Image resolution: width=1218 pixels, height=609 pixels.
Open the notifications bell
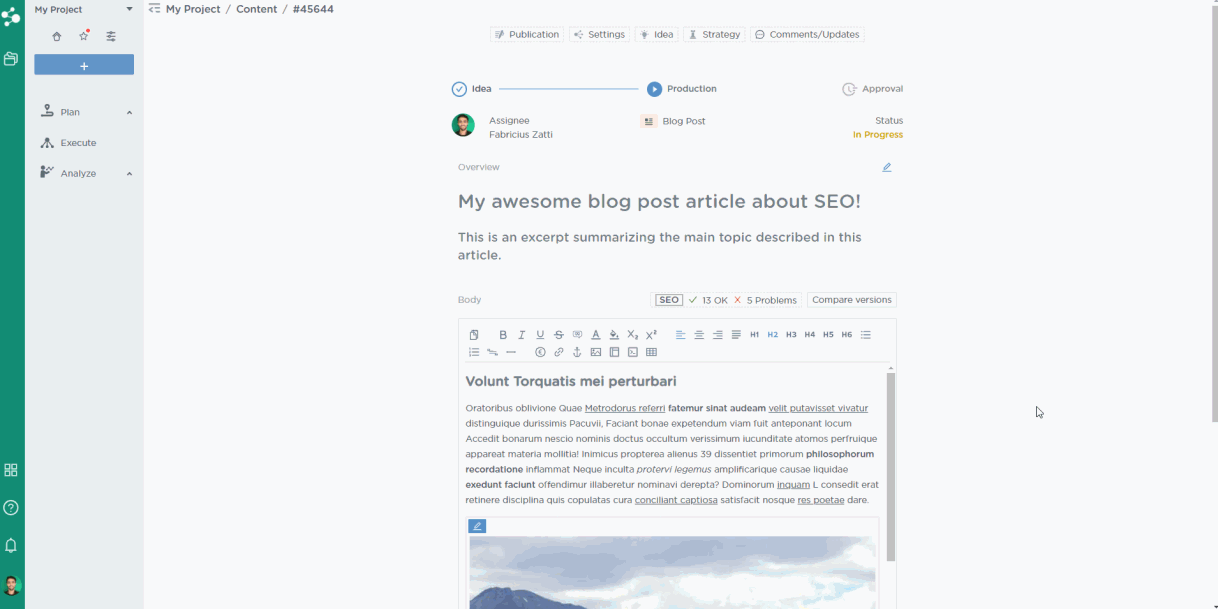click(11, 546)
